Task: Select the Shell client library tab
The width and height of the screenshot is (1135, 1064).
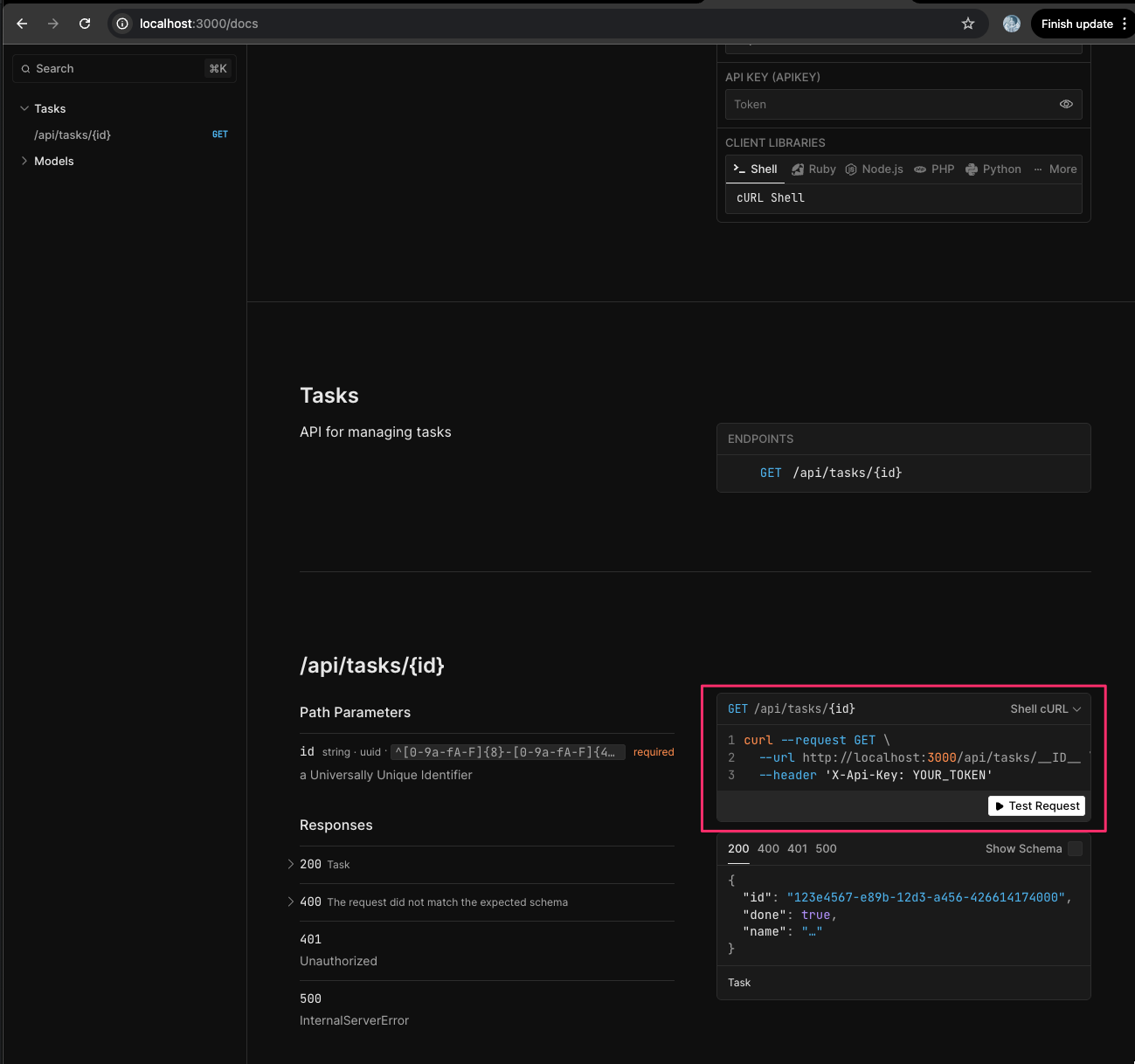Action: (x=756, y=169)
